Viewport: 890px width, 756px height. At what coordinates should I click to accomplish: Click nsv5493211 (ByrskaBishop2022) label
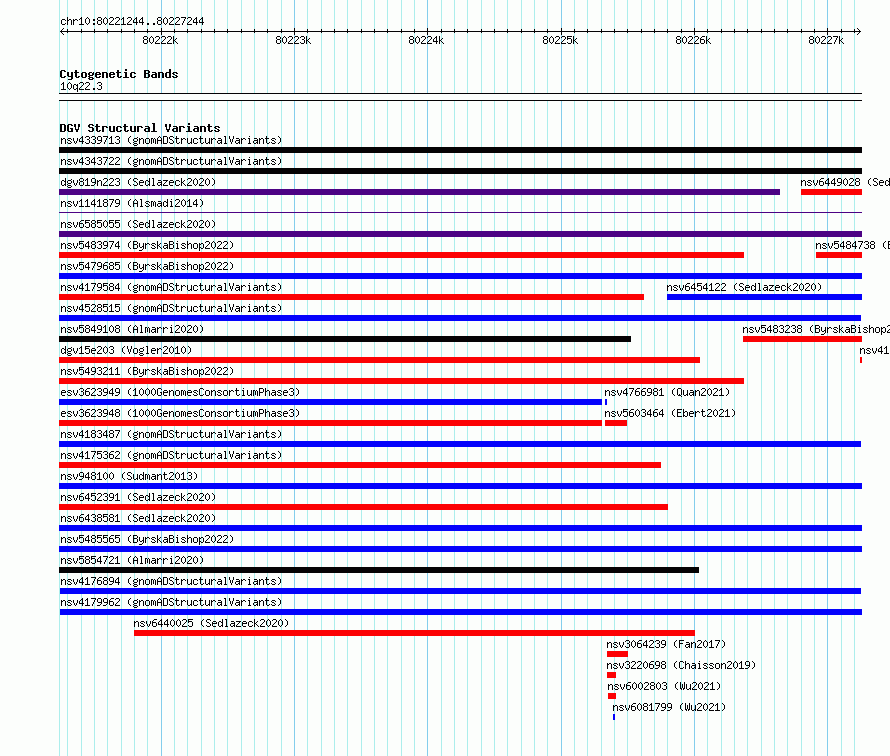[147, 371]
